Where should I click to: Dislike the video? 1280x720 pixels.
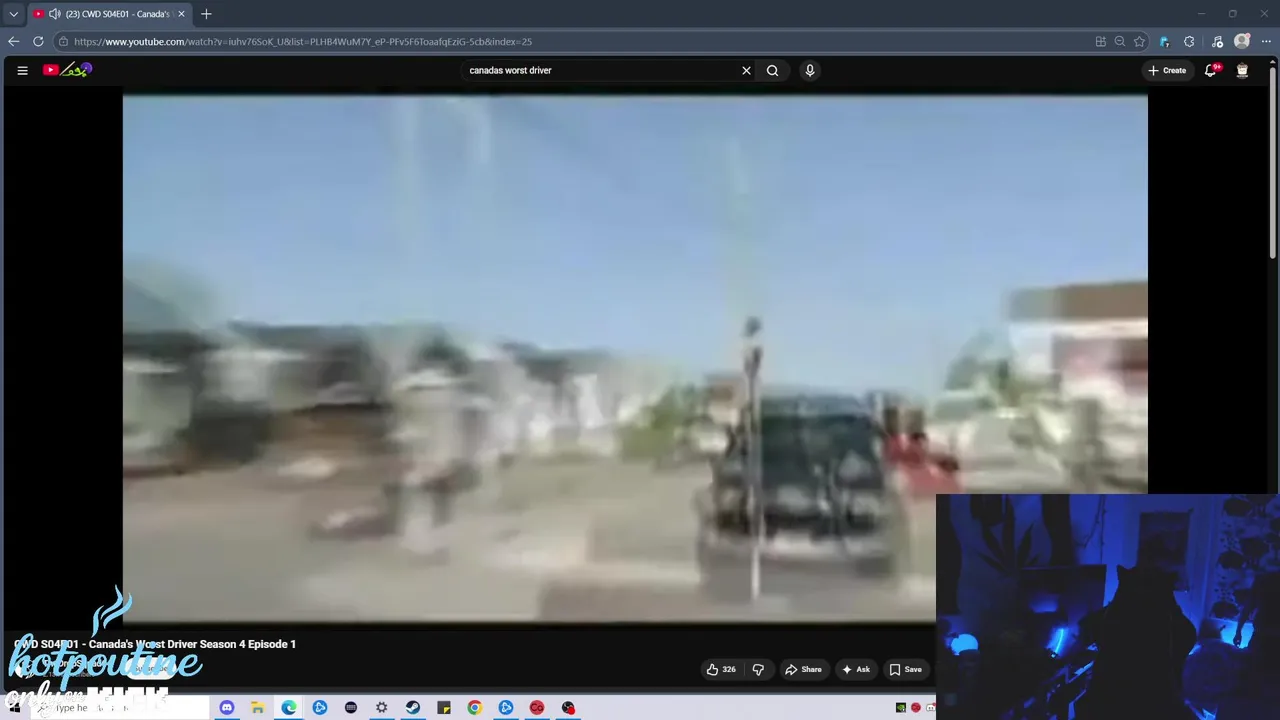point(758,669)
